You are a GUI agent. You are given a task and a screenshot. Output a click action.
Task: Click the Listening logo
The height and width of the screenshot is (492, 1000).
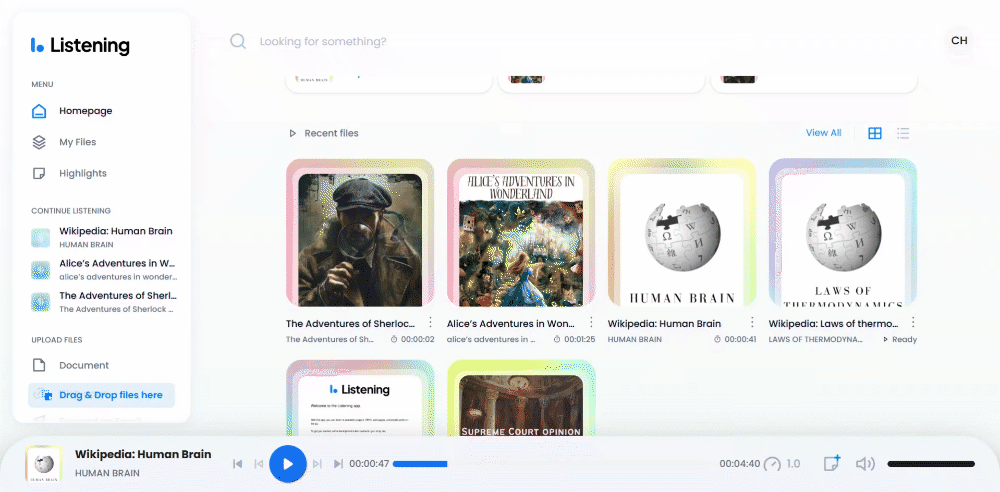pos(80,45)
